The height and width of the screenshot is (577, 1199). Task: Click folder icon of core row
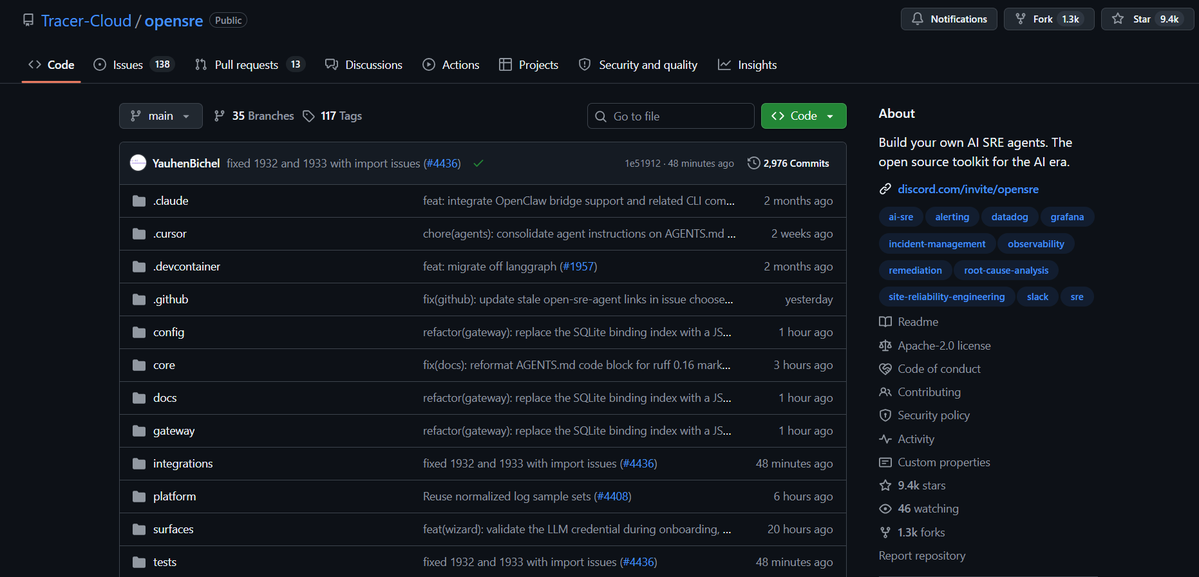coord(138,365)
